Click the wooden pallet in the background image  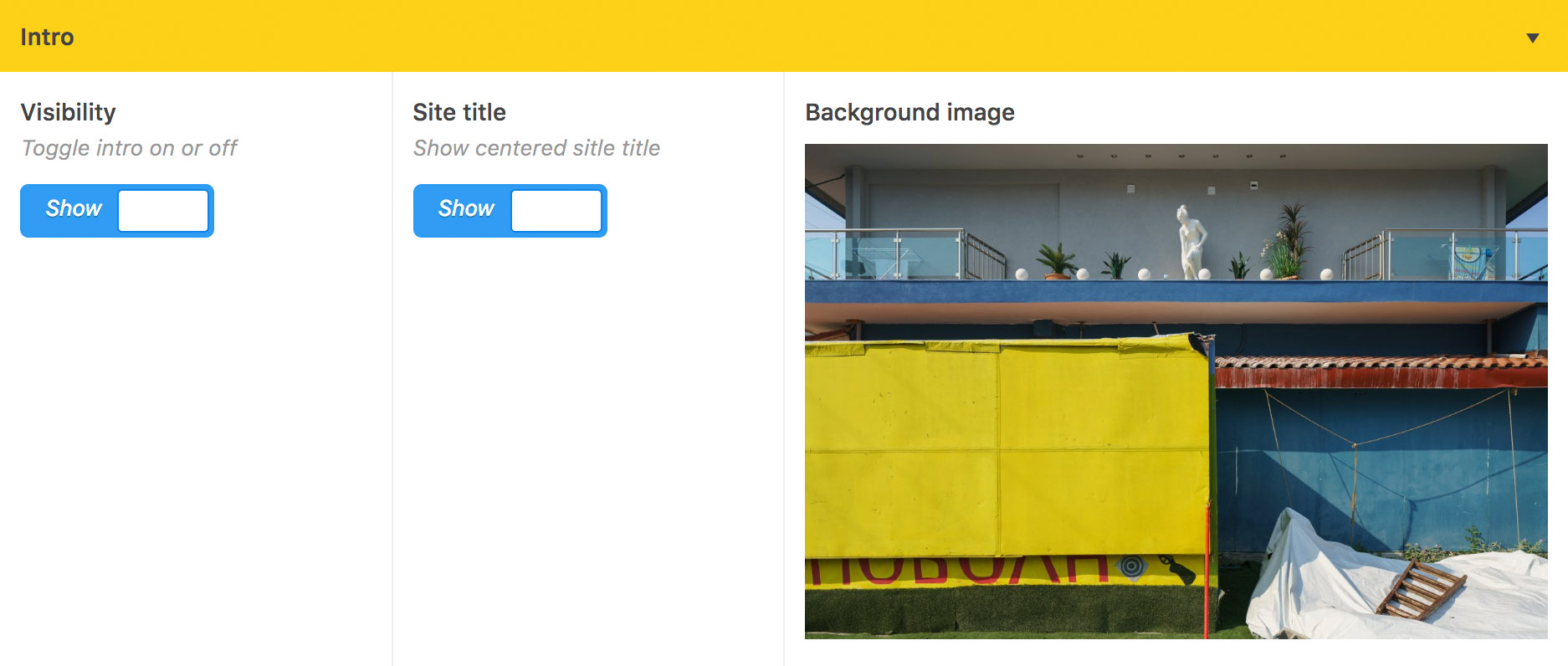[1419, 588]
